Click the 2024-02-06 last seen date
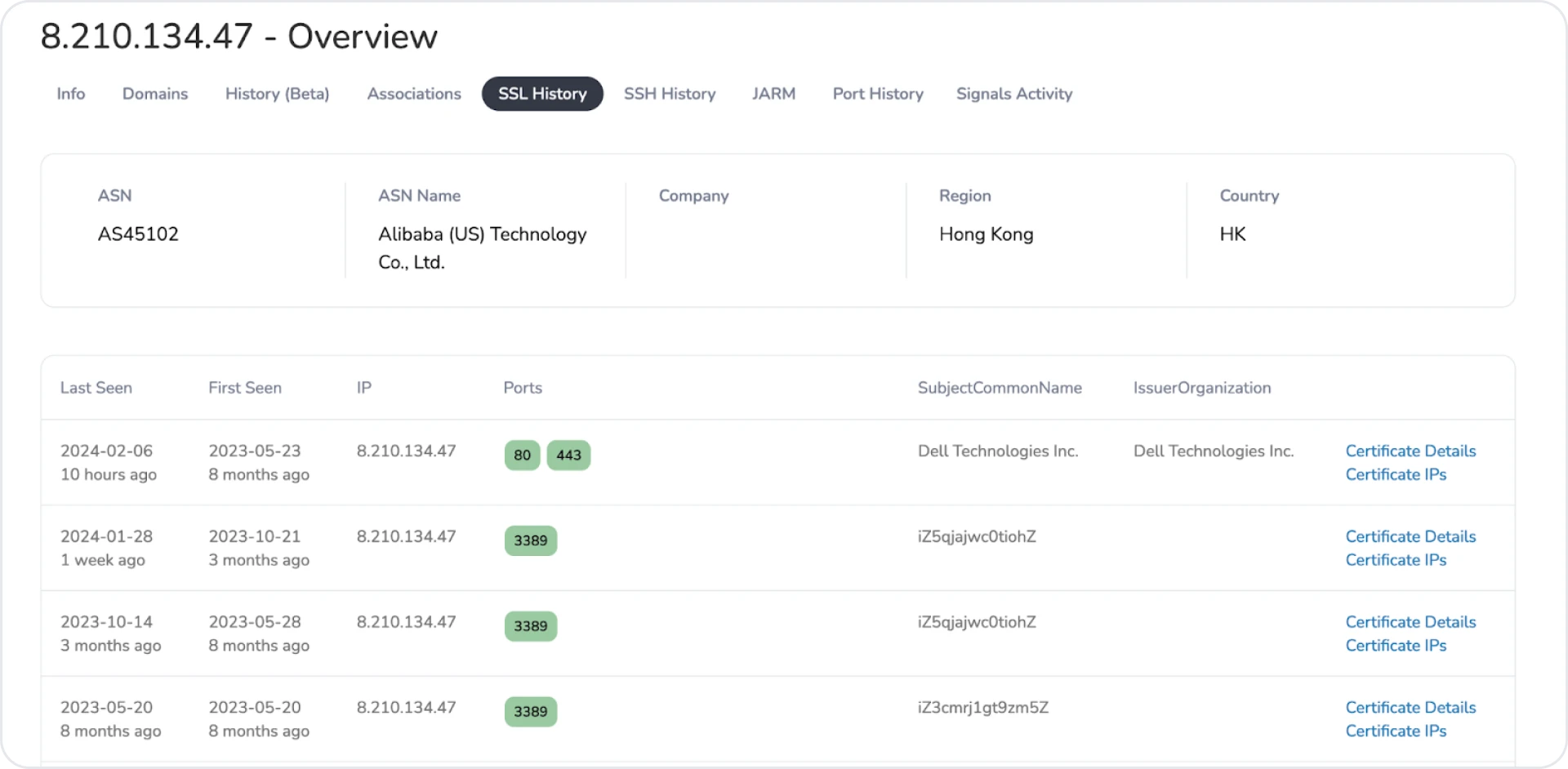1568x769 pixels. [x=107, y=451]
